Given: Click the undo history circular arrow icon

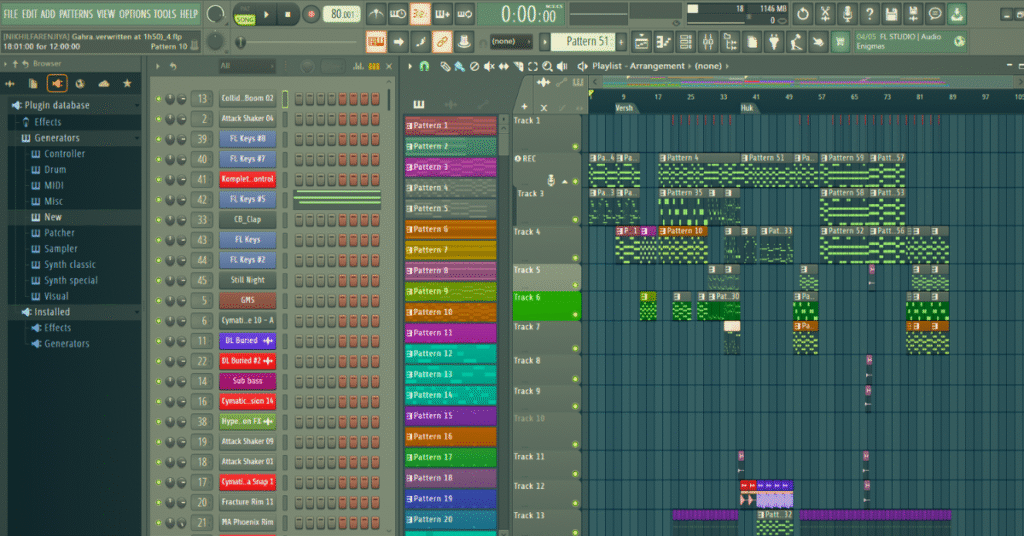Looking at the screenshot, I should pyautogui.click(x=803, y=14).
